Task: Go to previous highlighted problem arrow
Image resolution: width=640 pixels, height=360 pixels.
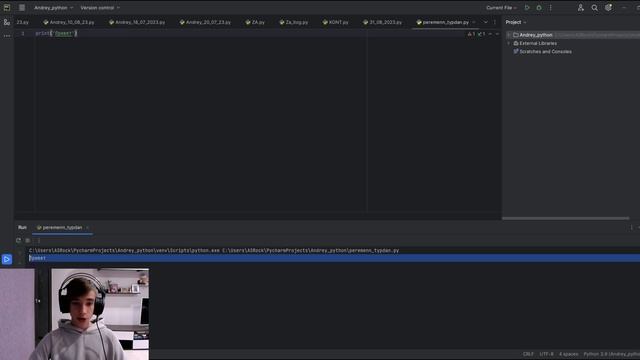Action: (491, 34)
